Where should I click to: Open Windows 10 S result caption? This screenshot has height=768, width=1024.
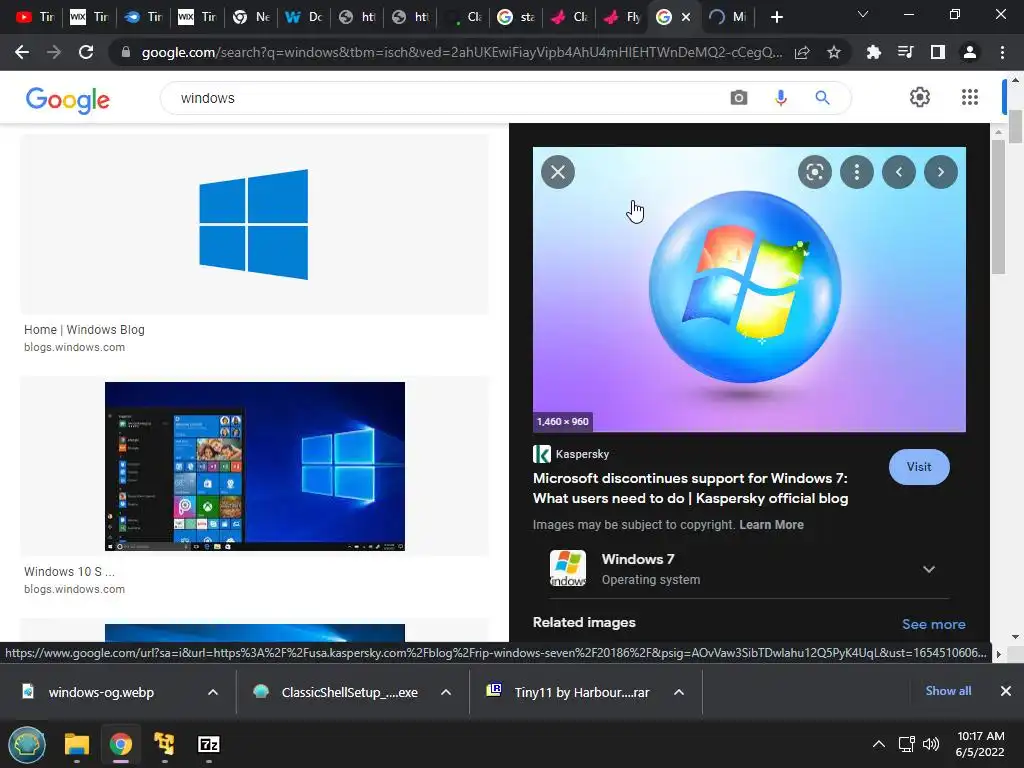(x=69, y=571)
